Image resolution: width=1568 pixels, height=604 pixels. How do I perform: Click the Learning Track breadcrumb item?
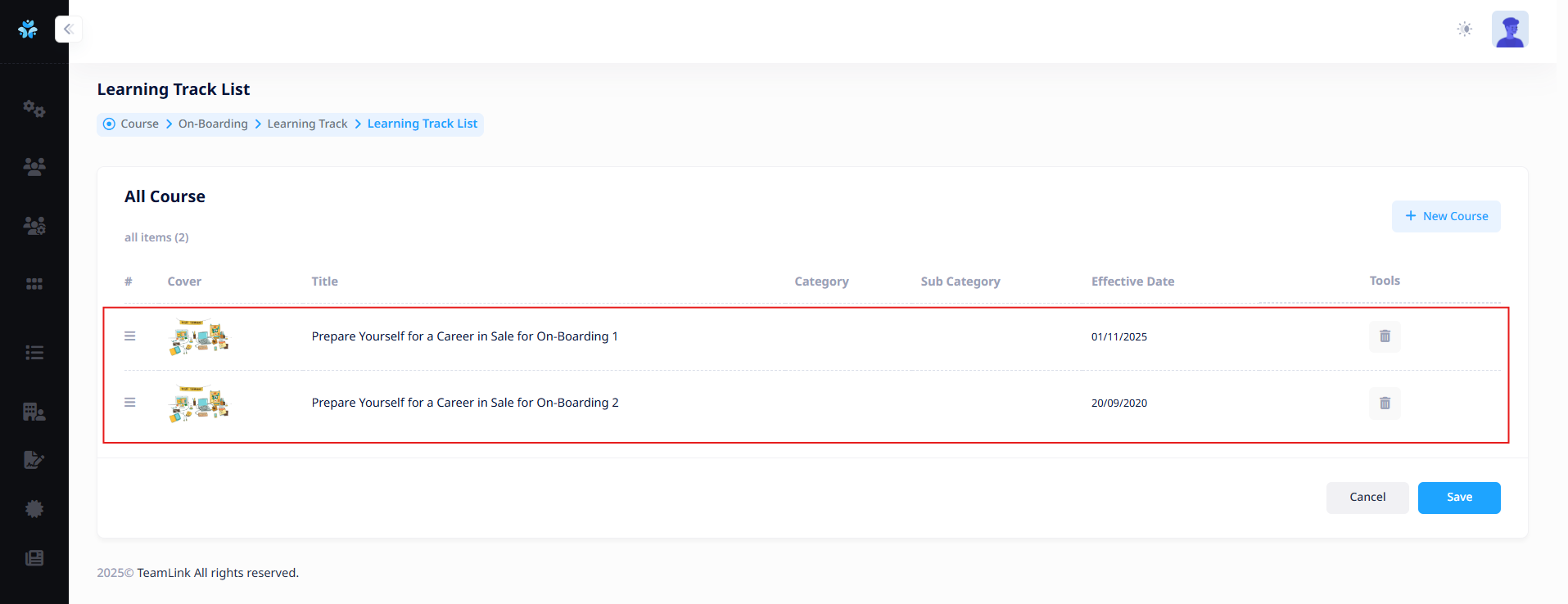click(307, 124)
